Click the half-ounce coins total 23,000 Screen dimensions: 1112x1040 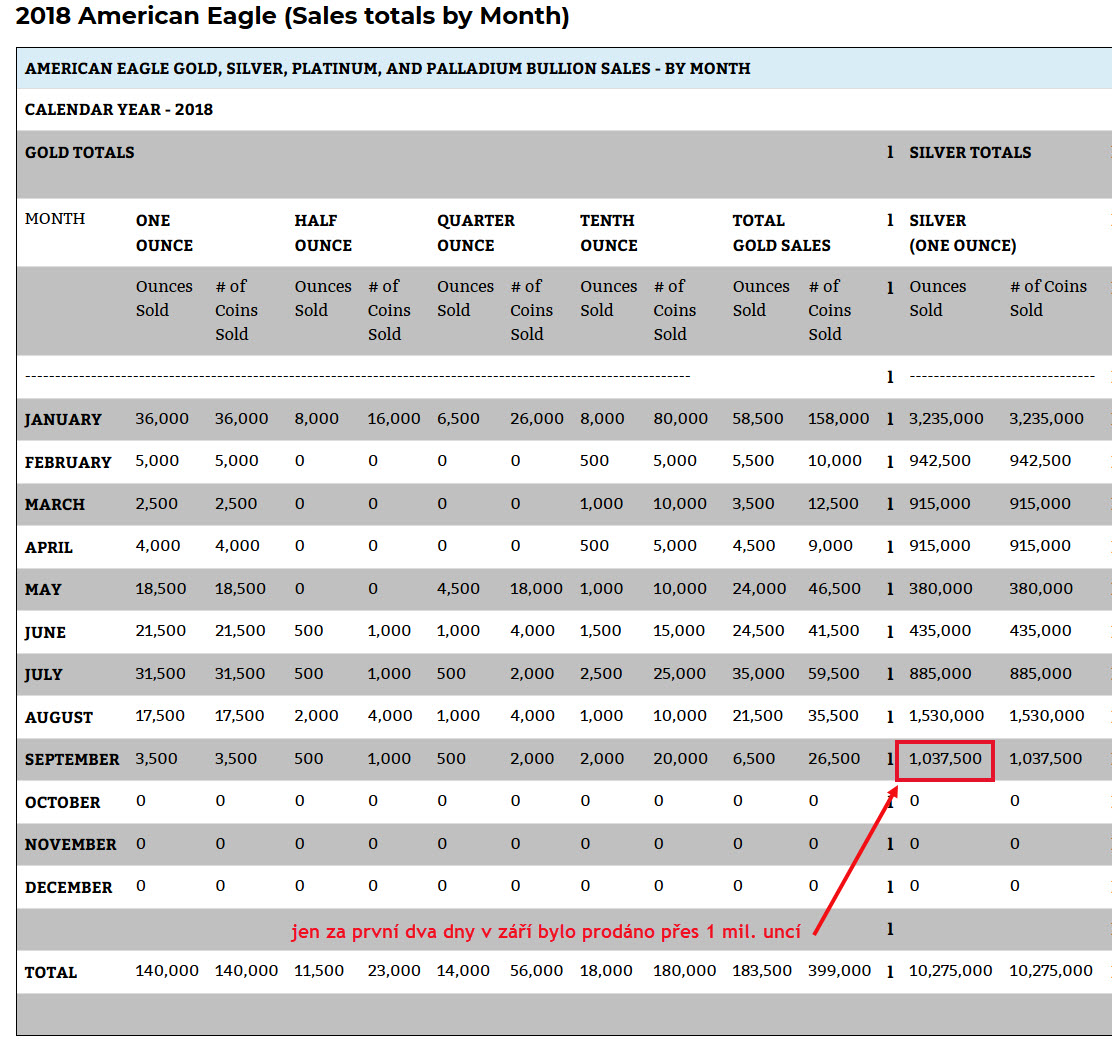[x=394, y=970]
